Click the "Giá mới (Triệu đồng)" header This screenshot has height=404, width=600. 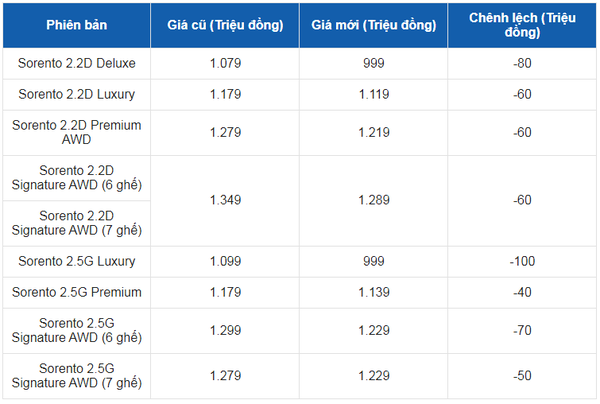[374, 25]
